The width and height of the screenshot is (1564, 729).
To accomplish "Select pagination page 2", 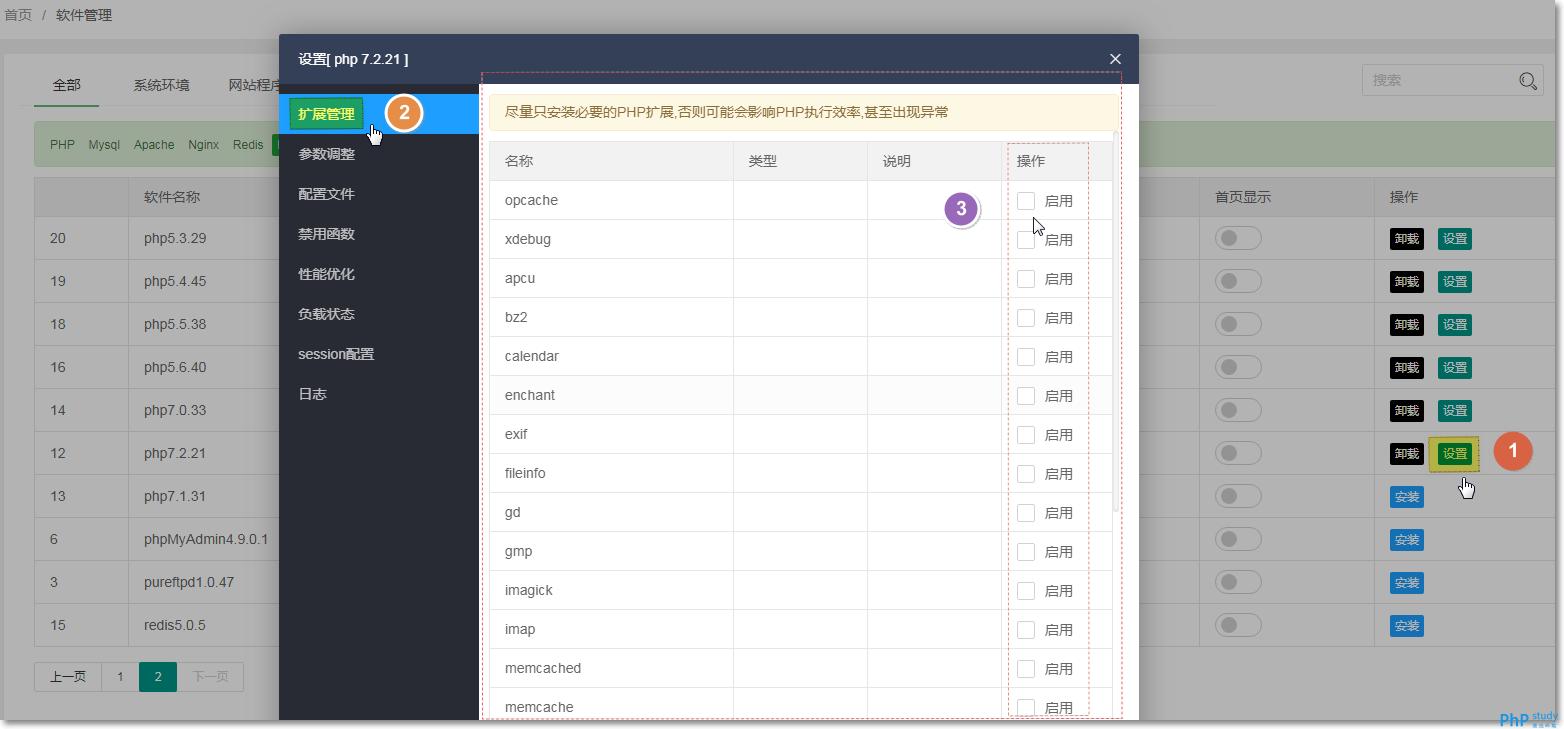I will click(158, 677).
